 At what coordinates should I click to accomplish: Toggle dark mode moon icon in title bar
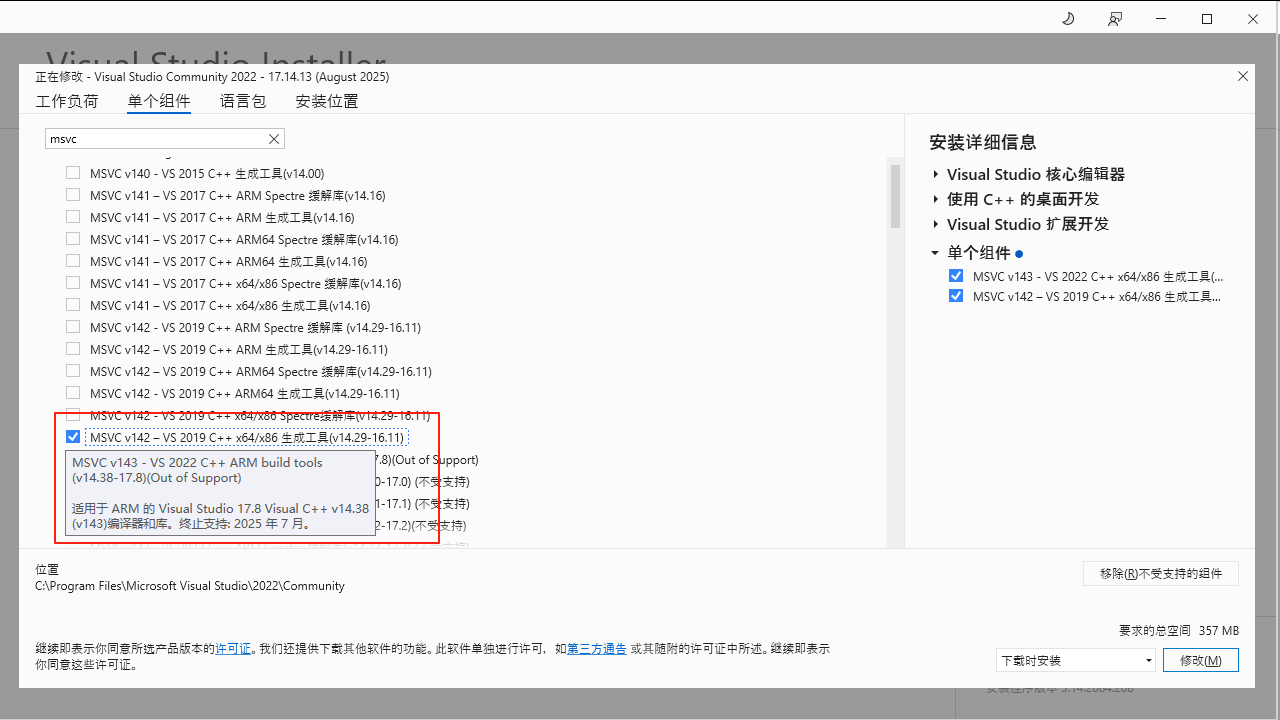tap(1067, 19)
